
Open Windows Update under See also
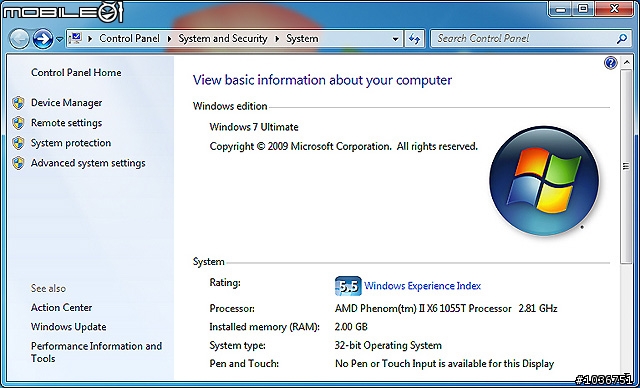69,327
